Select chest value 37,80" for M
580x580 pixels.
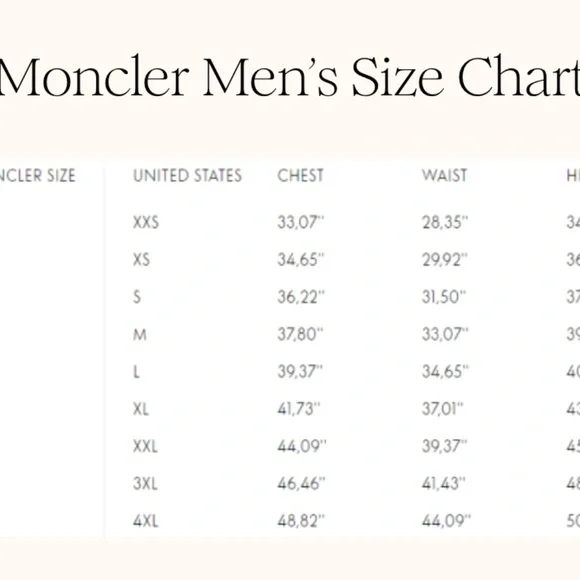pyautogui.click(x=300, y=334)
